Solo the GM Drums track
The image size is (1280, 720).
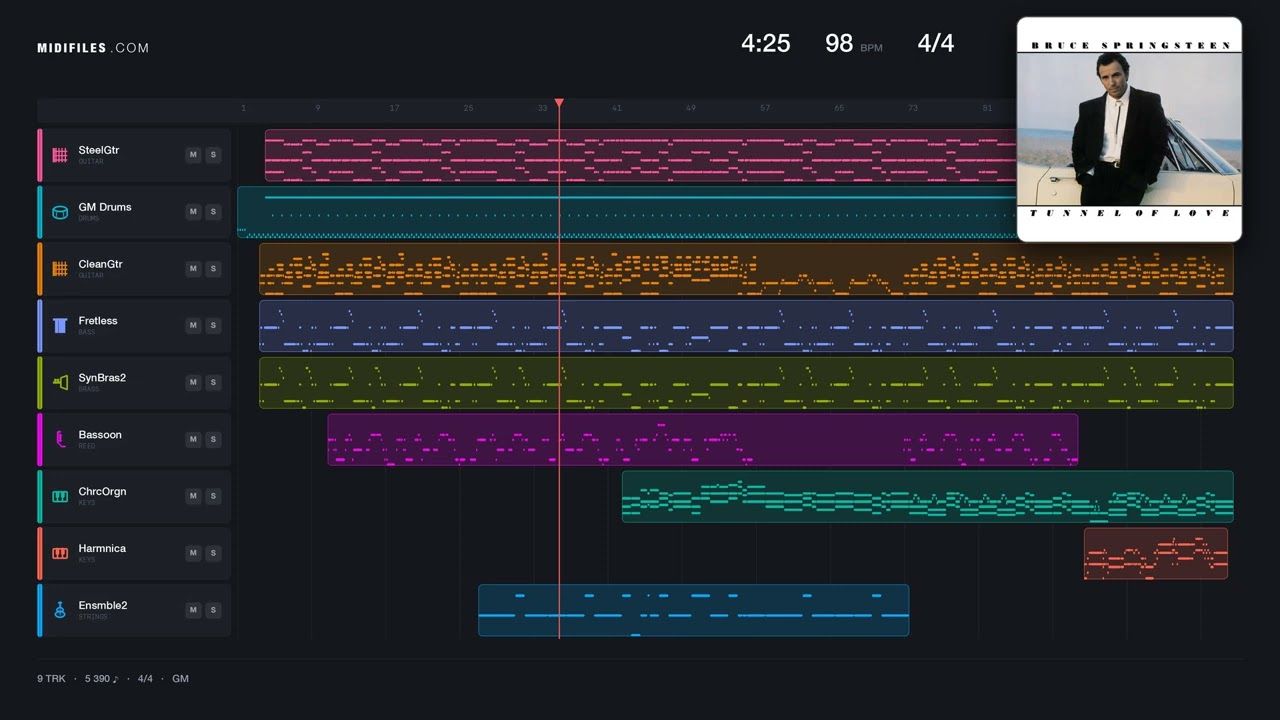(213, 212)
